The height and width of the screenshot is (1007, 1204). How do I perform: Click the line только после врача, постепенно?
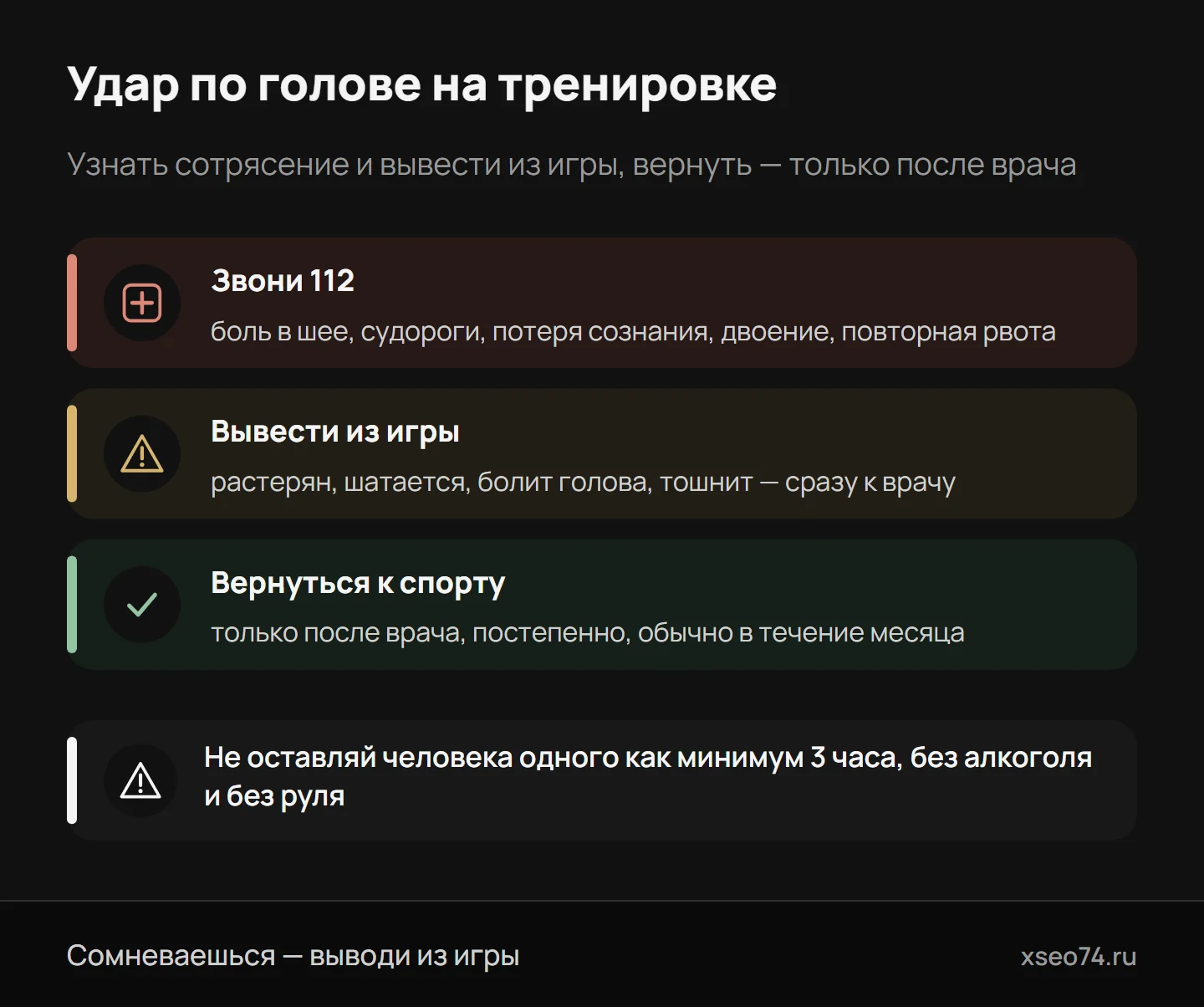(x=588, y=633)
